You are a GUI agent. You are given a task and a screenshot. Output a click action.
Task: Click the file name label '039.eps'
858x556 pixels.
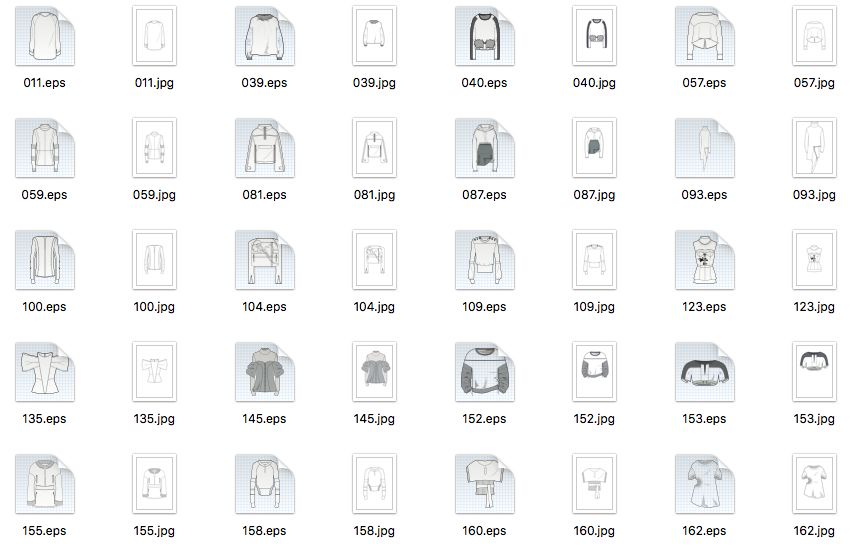coord(264,83)
